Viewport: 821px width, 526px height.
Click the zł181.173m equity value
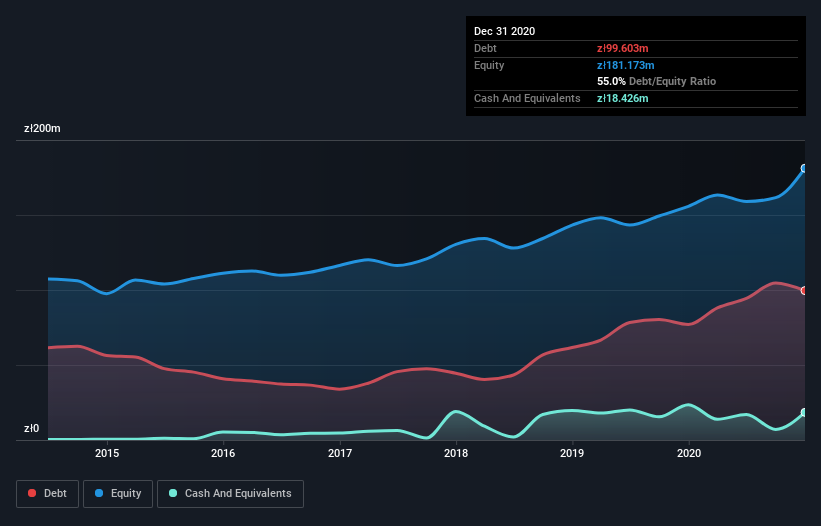coord(626,65)
